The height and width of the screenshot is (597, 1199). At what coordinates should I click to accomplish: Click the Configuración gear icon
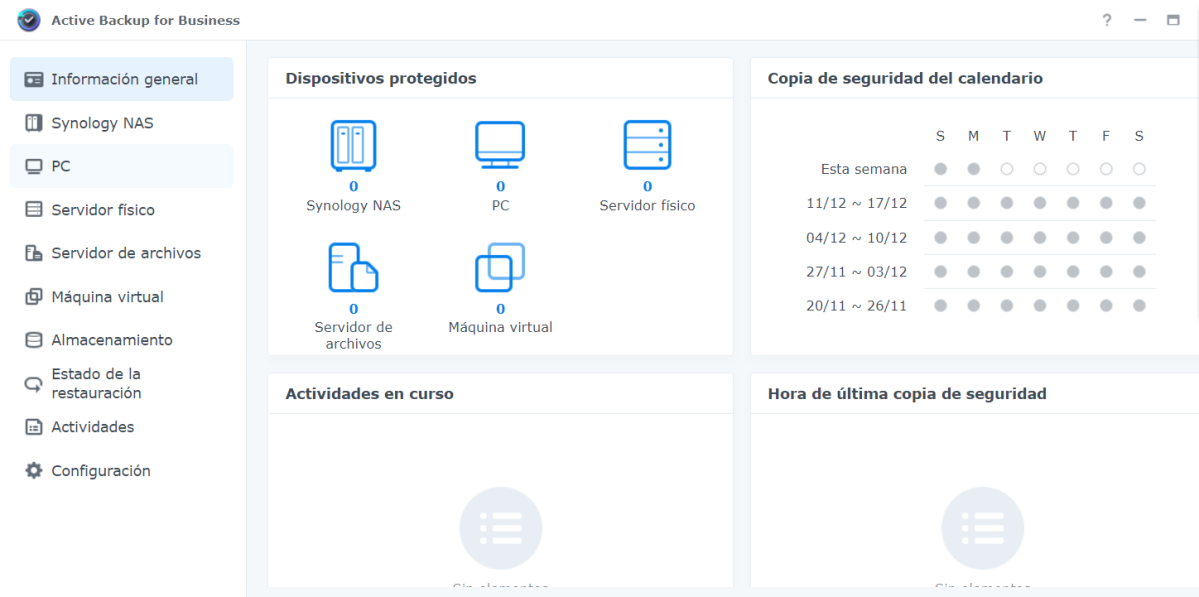pyautogui.click(x=34, y=471)
